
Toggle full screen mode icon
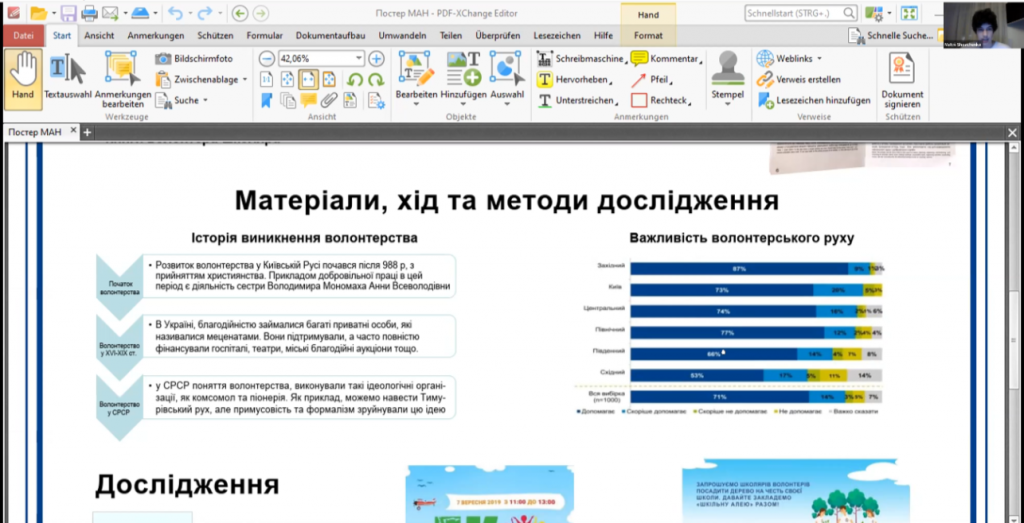point(909,13)
